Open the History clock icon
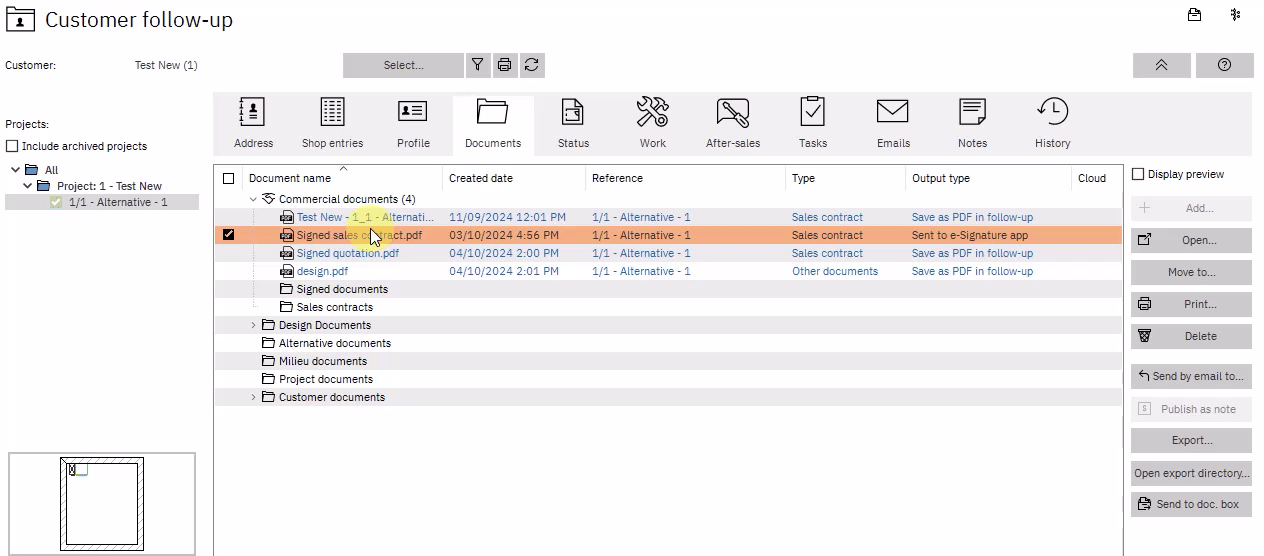1264x556 pixels. click(1052, 113)
